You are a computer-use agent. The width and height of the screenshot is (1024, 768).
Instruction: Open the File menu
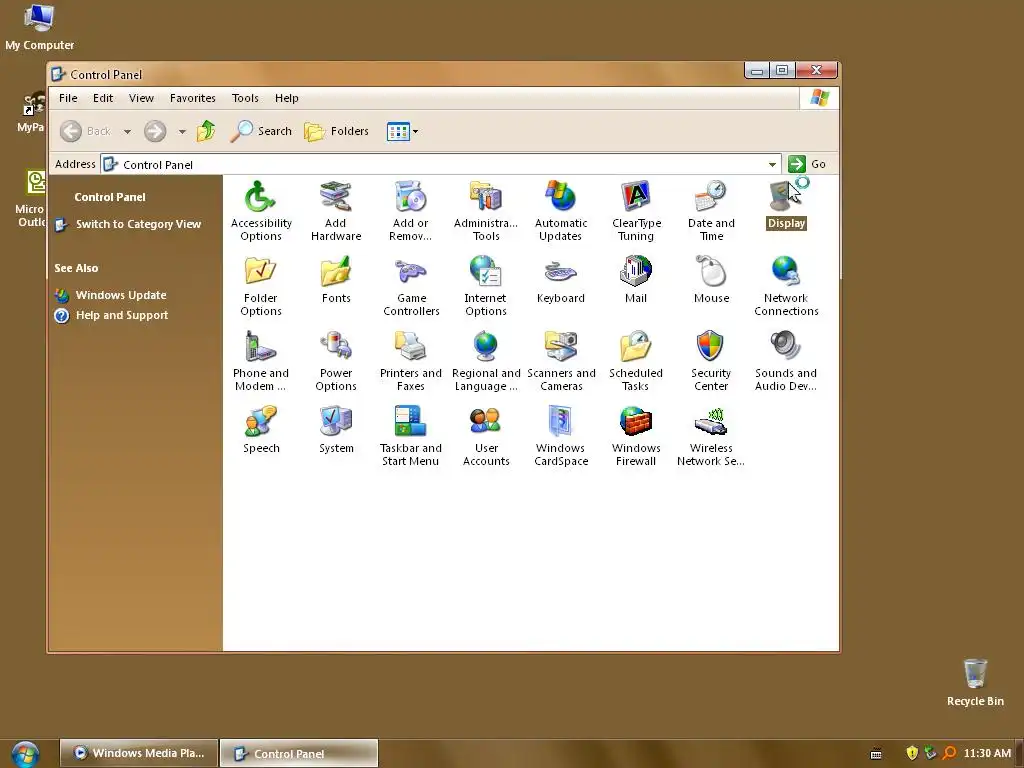[68, 98]
